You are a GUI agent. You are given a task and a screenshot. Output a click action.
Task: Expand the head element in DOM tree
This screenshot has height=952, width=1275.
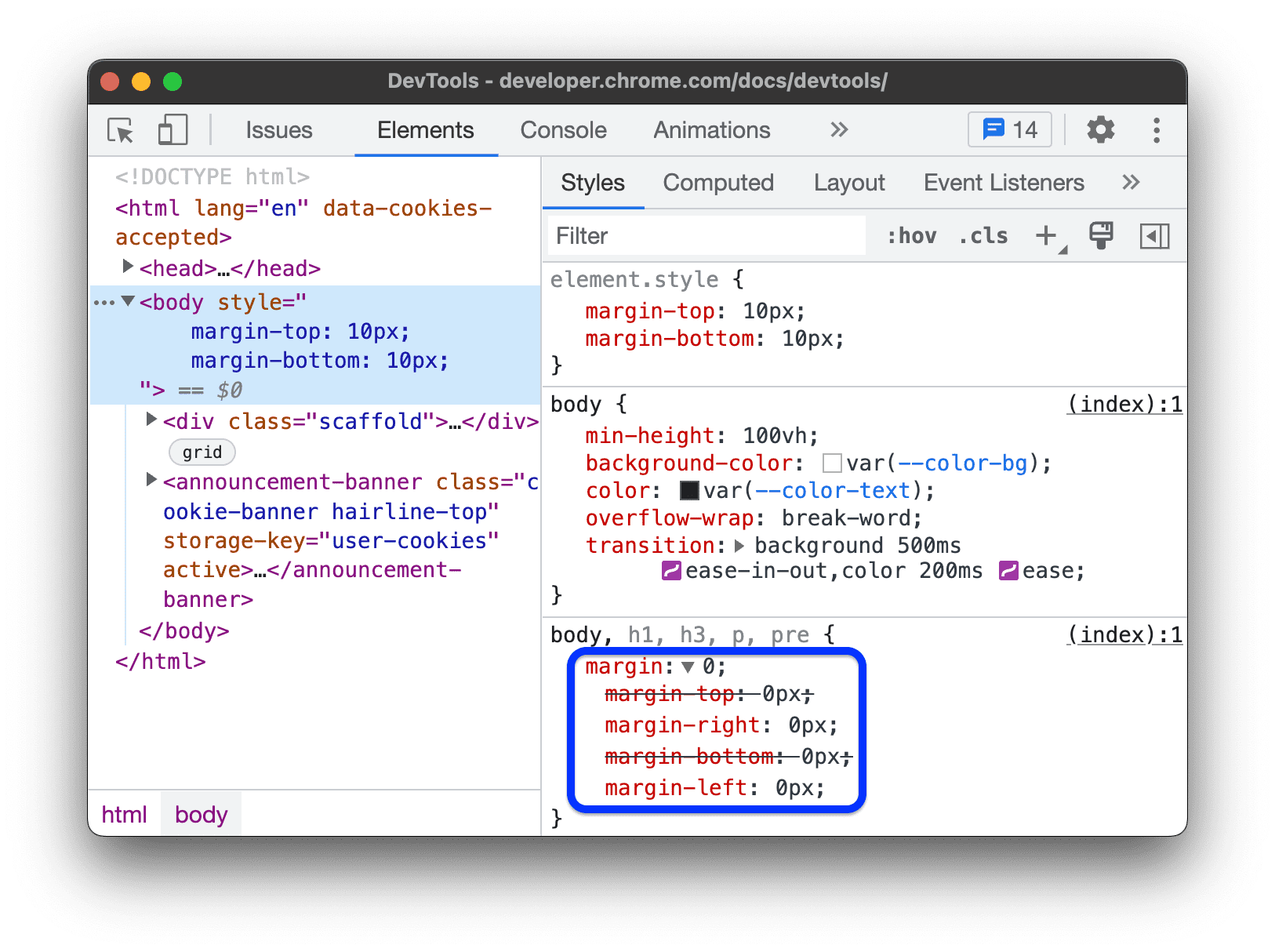pyautogui.click(x=129, y=267)
